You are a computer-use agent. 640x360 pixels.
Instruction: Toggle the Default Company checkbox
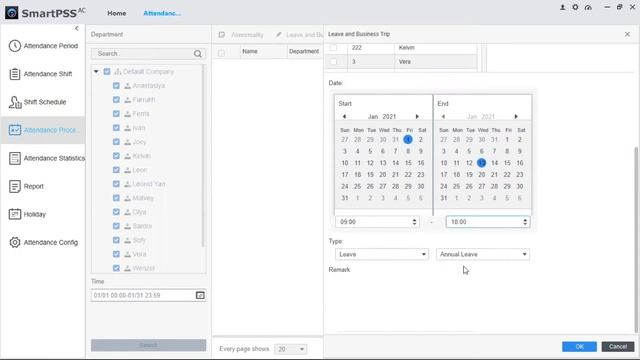pyautogui.click(x=107, y=71)
